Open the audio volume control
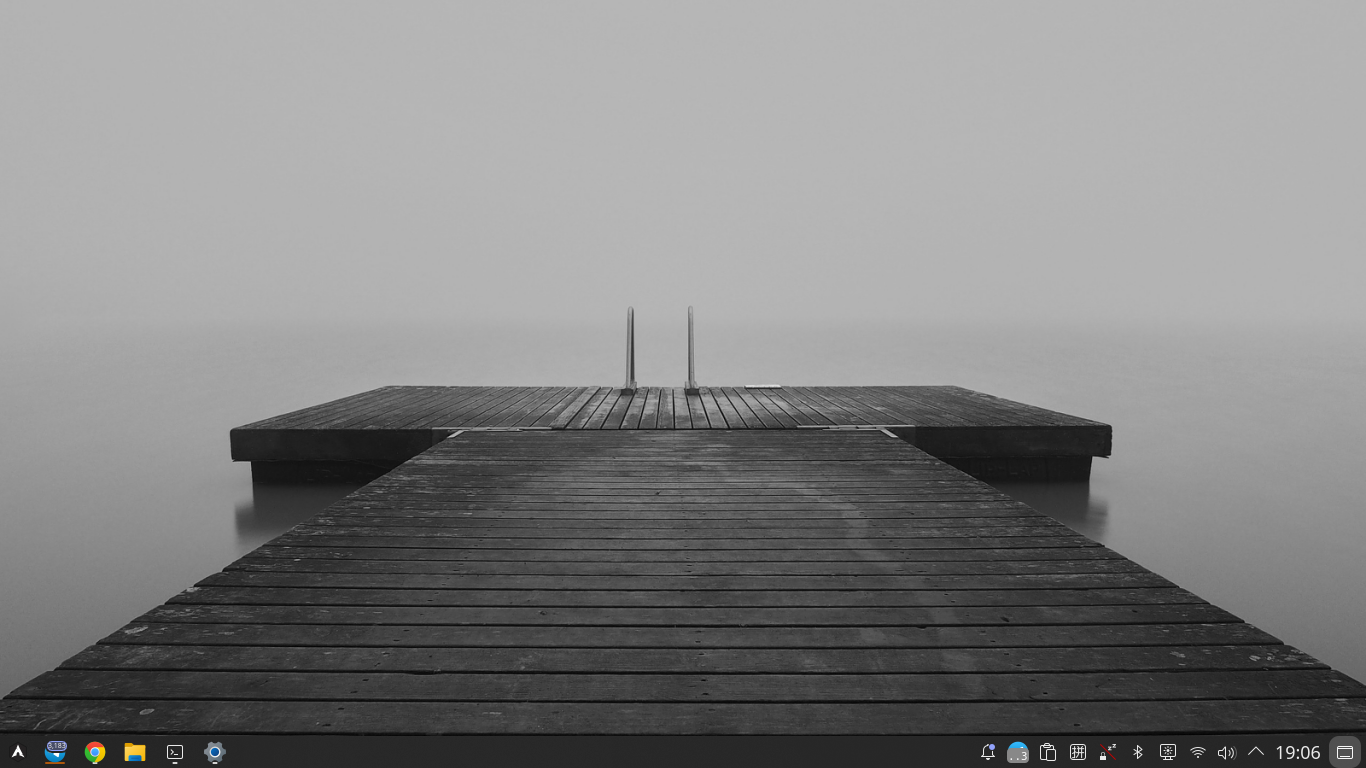Screen dimensions: 1366x768 pyautogui.click(x=1226, y=752)
